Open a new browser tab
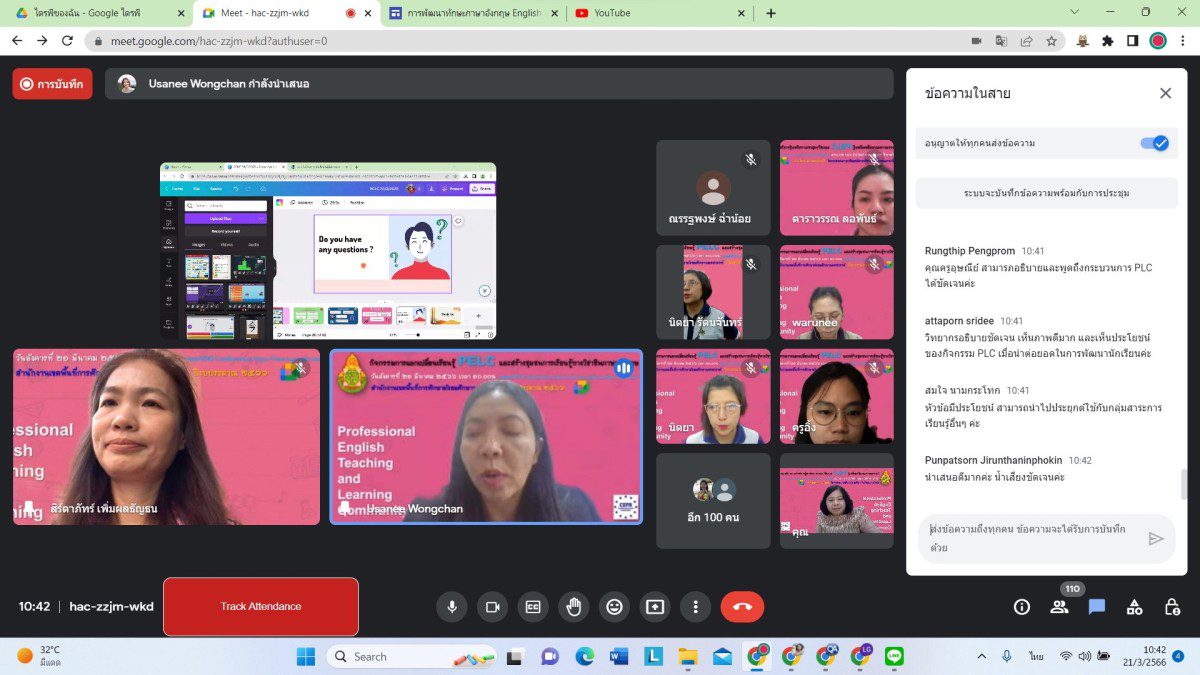The image size is (1200, 675). pyautogui.click(x=770, y=13)
